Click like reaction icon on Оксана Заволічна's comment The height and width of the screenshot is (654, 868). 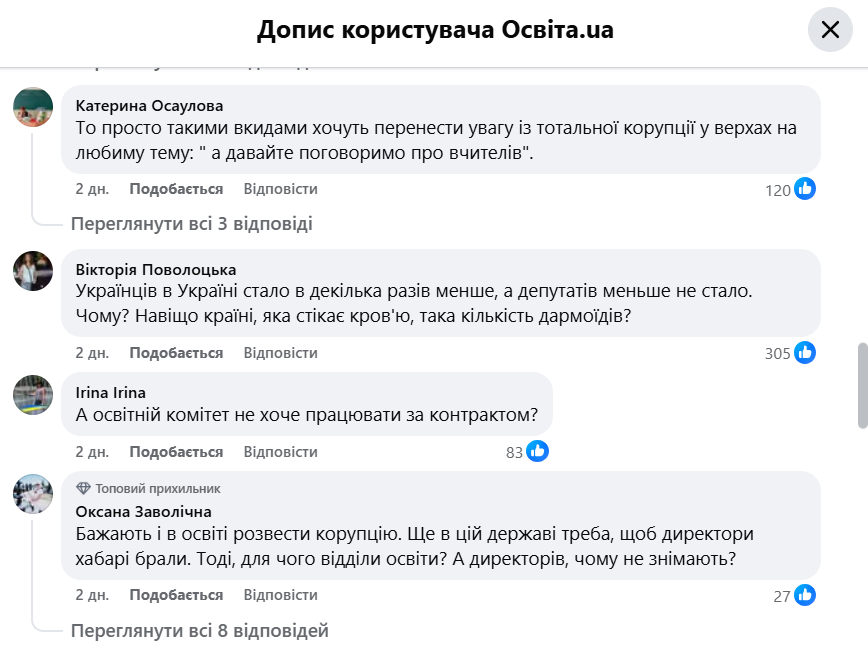(x=805, y=595)
